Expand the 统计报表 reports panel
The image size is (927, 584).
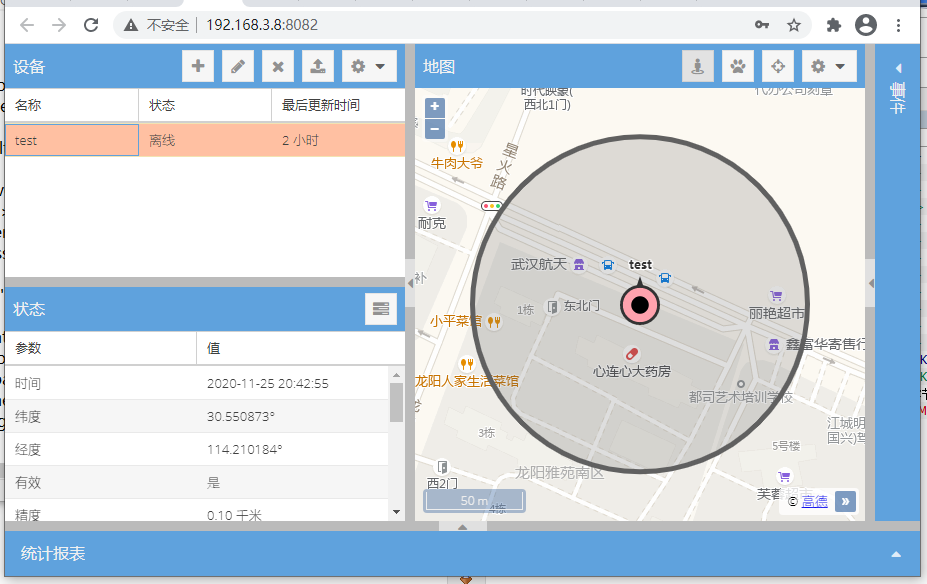[x=896, y=554]
